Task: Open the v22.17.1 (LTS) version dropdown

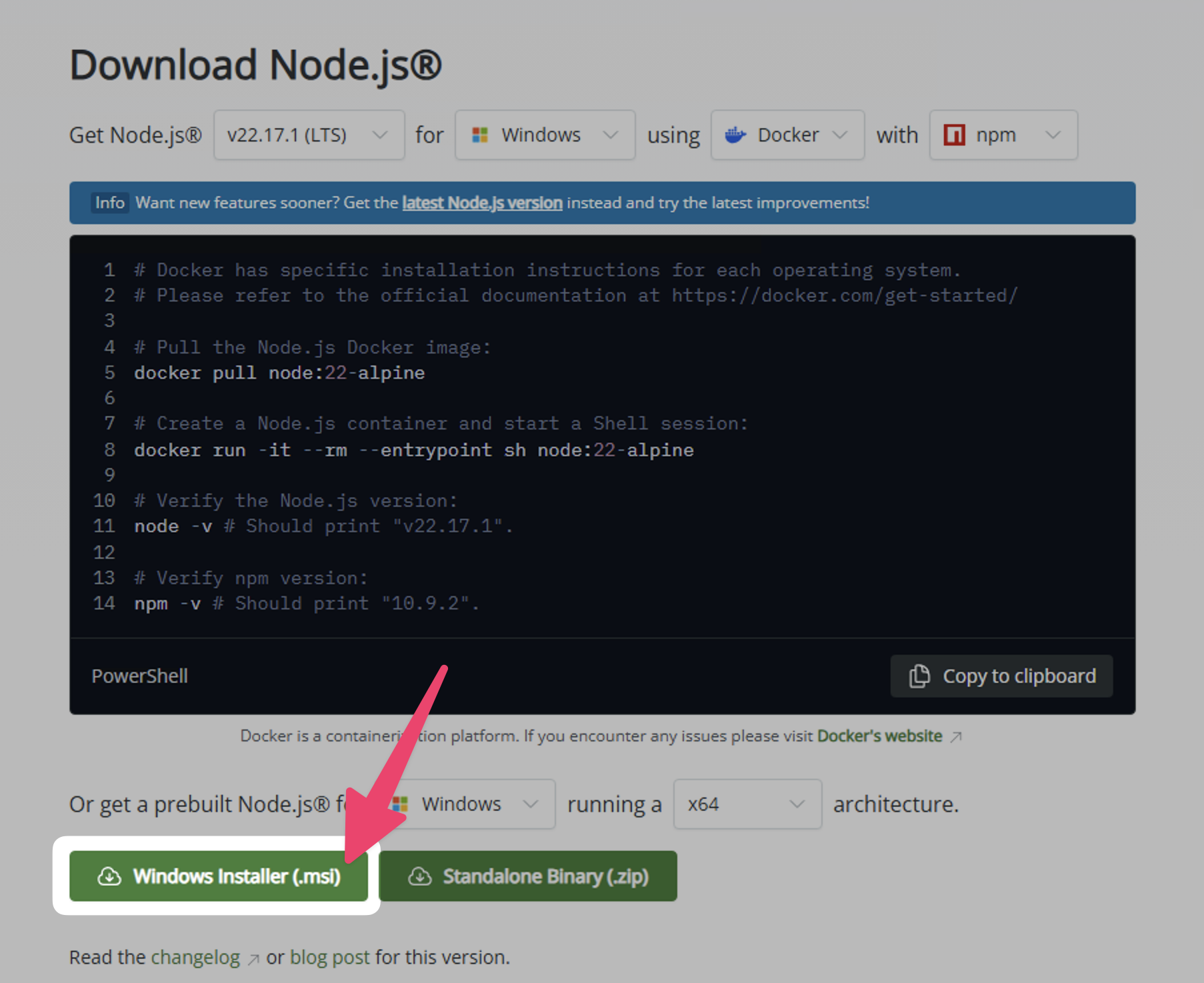Action: (x=309, y=135)
